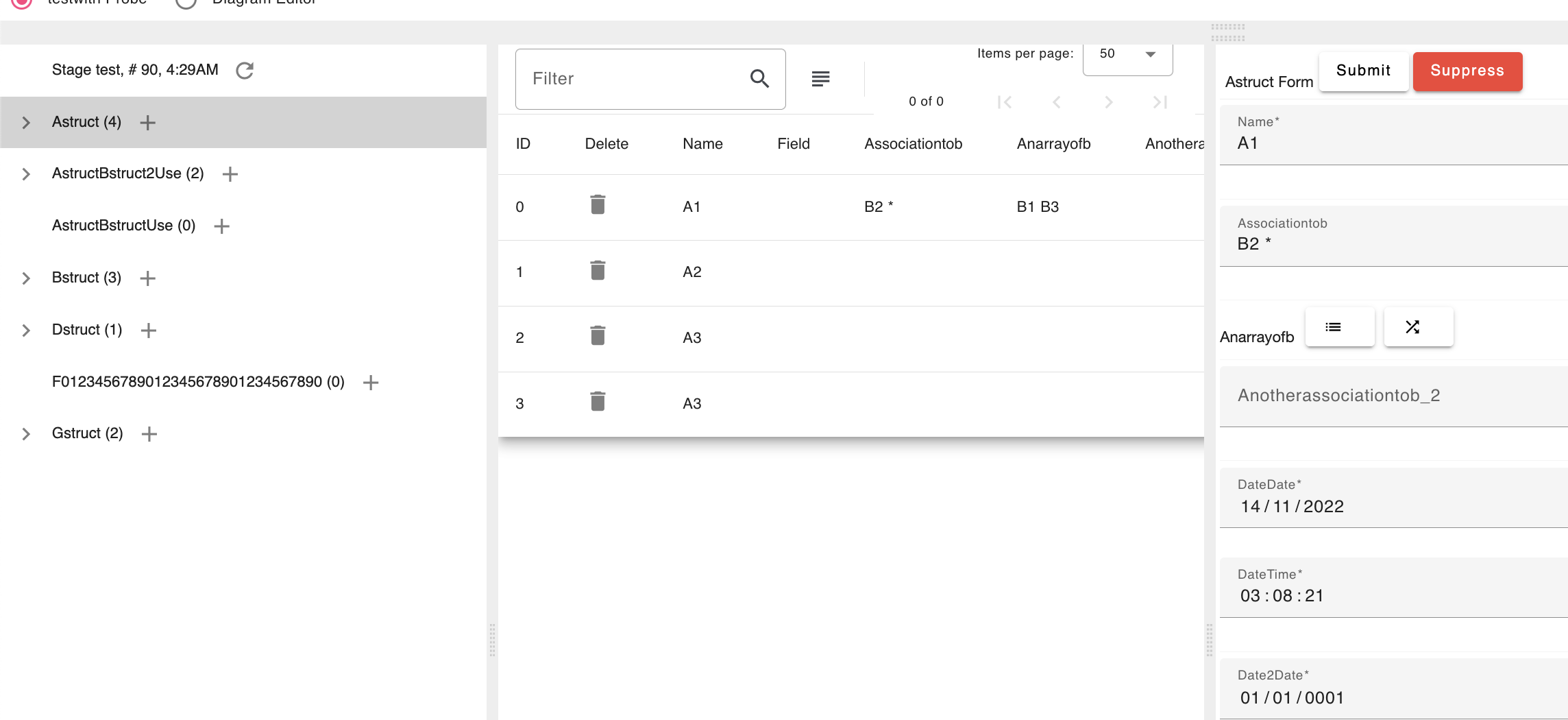
Task: Select Gstruct (2) tree item
Action: [87, 433]
